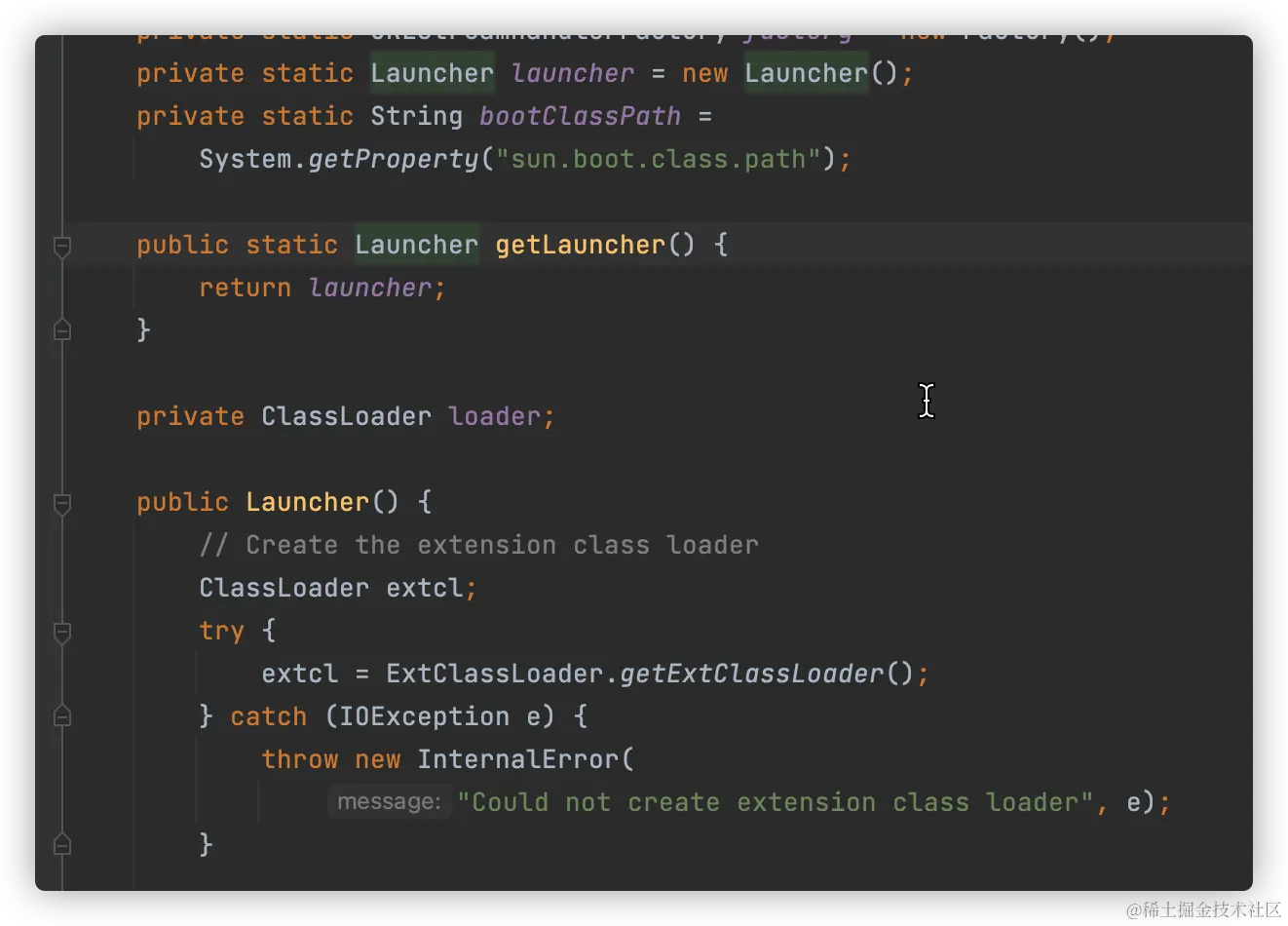Click the String type before bootClassPath
Viewport: 1288px width, 926px height.
click(416, 116)
